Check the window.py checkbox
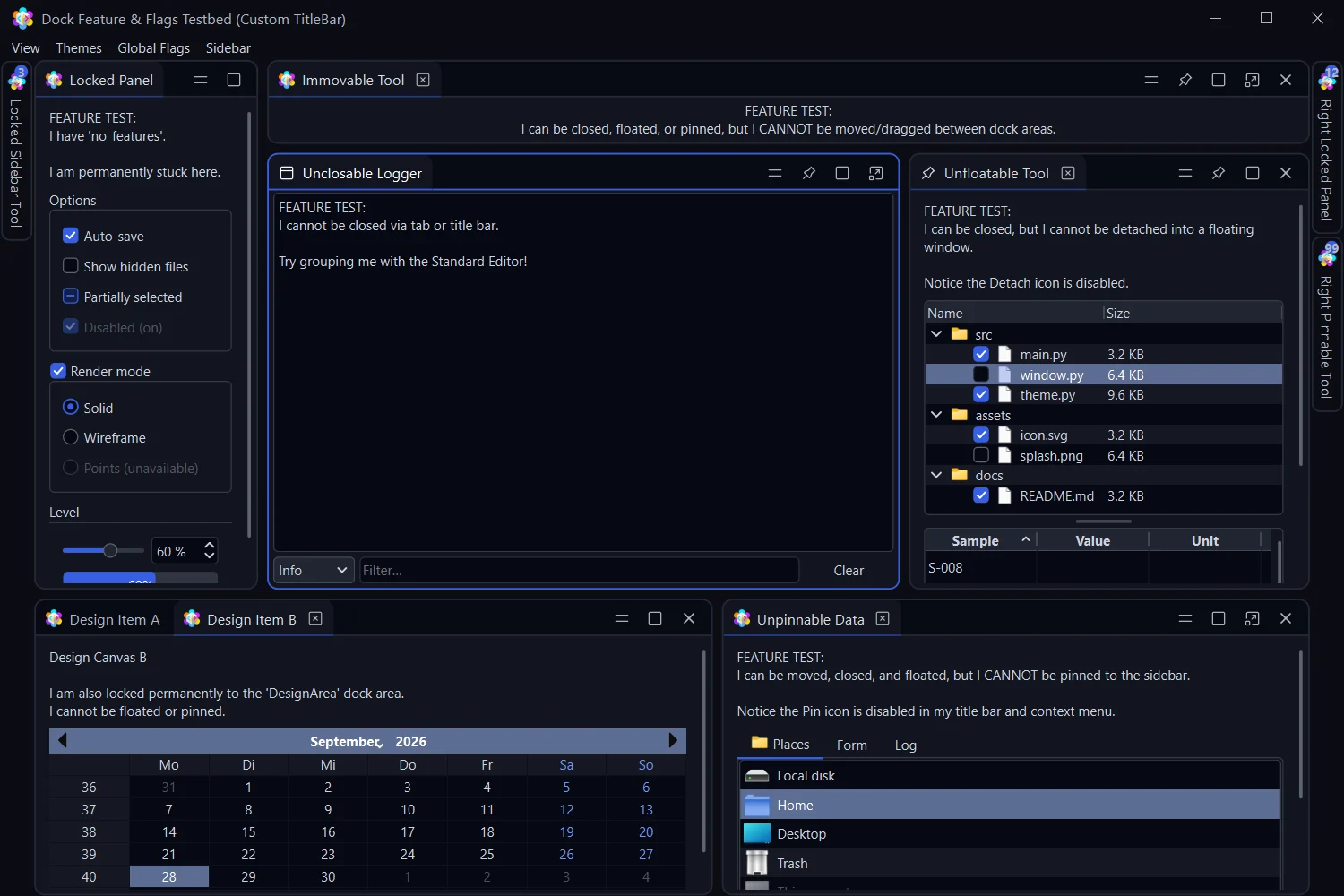 pyautogui.click(x=981, y=375)
